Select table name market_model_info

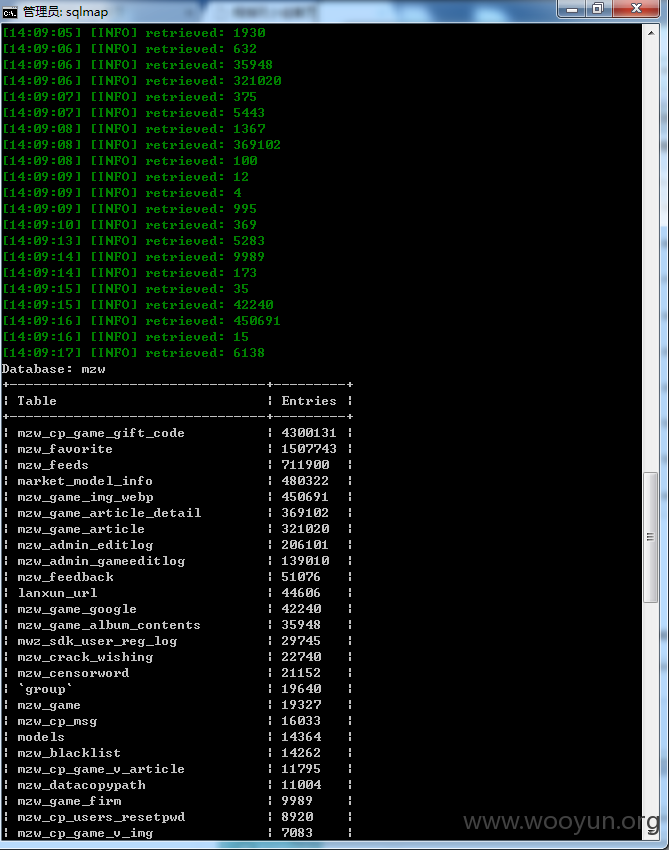pos(85,481)
